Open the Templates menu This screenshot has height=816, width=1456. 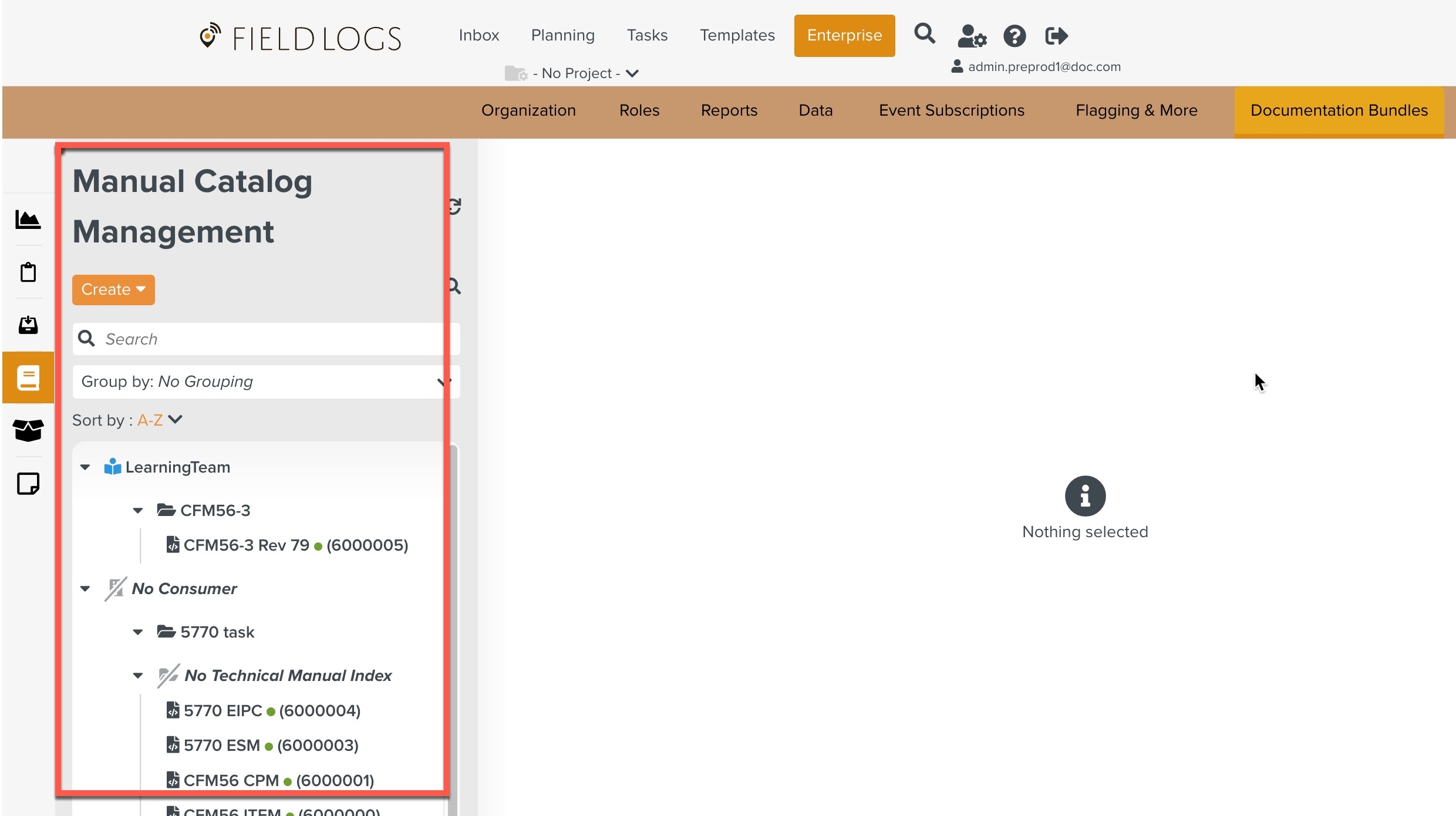(x=737, y=35)
